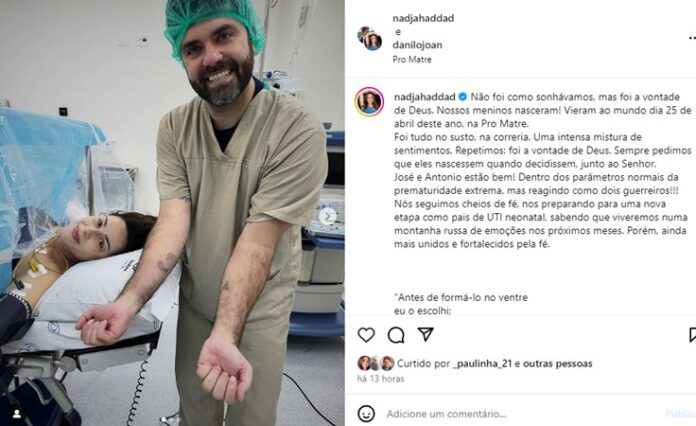
Task: Click nadjahaddad username in the caption
Action: pyautogui.click(x=425, y=97)
